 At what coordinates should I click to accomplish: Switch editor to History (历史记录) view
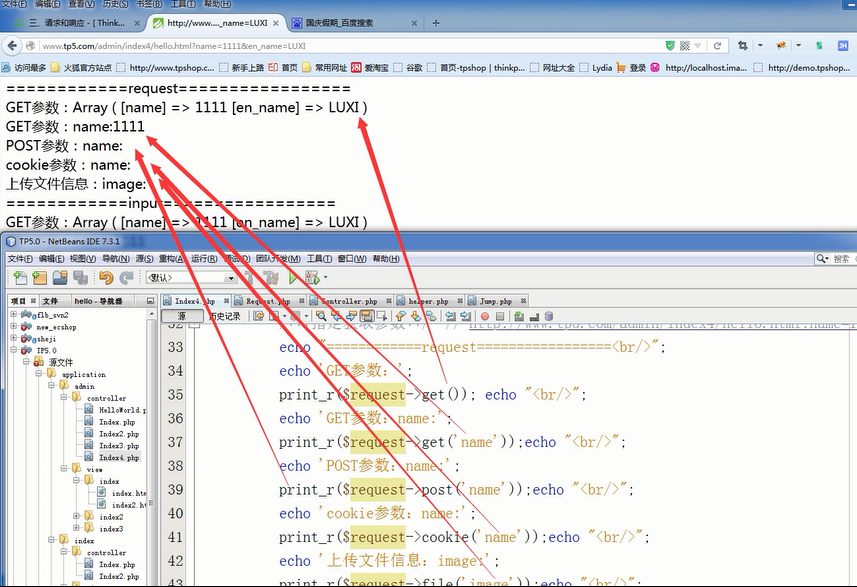pyautogui.click(x=225, y=316)
